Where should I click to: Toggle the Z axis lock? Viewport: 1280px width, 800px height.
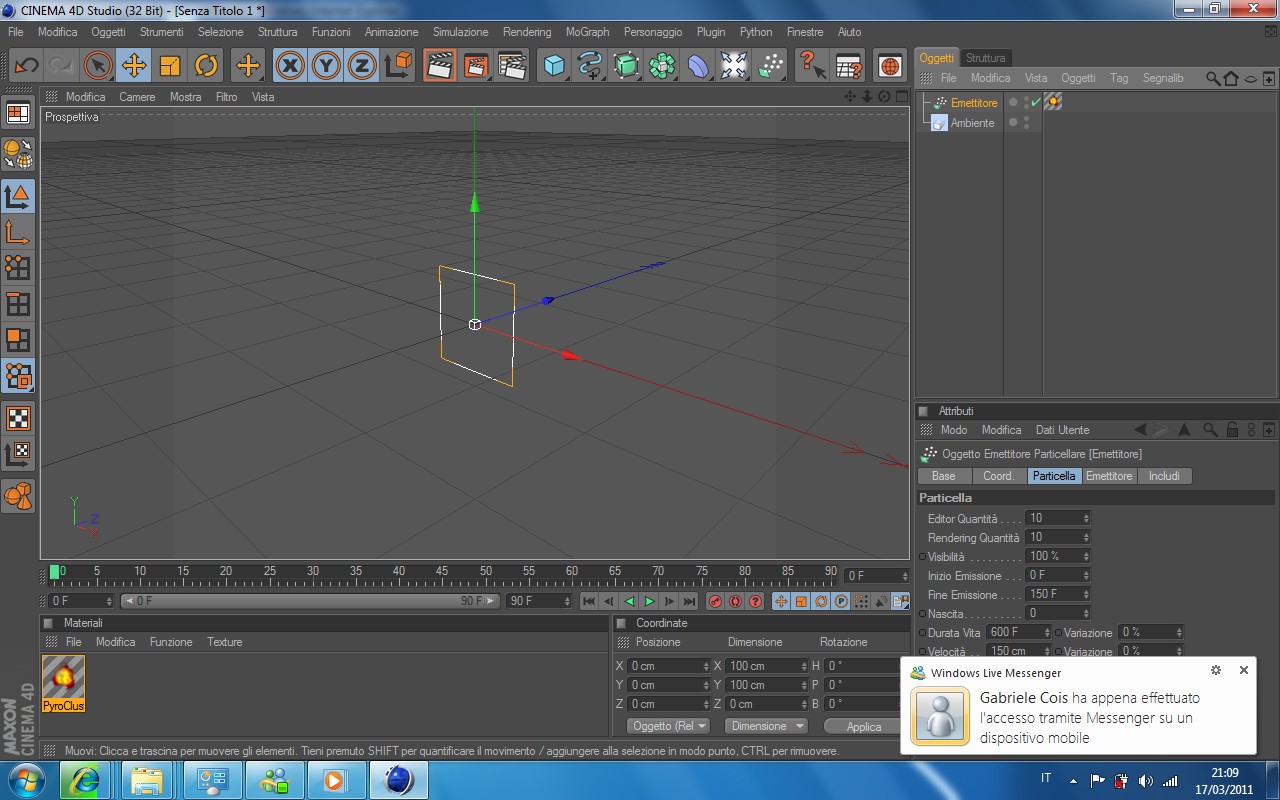[x=361, y=66]
